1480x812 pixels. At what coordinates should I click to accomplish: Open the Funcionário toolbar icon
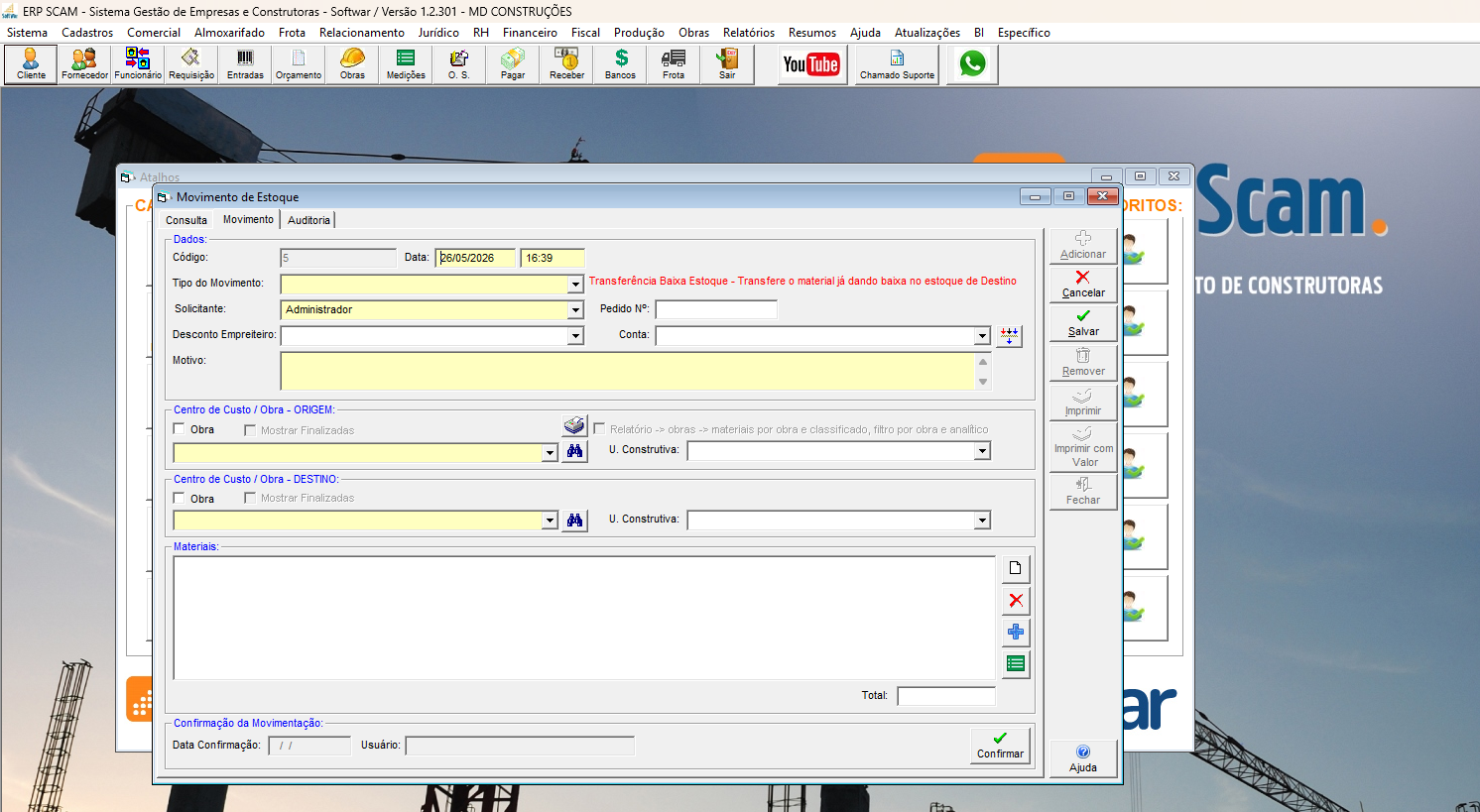(x=138, y=64)
